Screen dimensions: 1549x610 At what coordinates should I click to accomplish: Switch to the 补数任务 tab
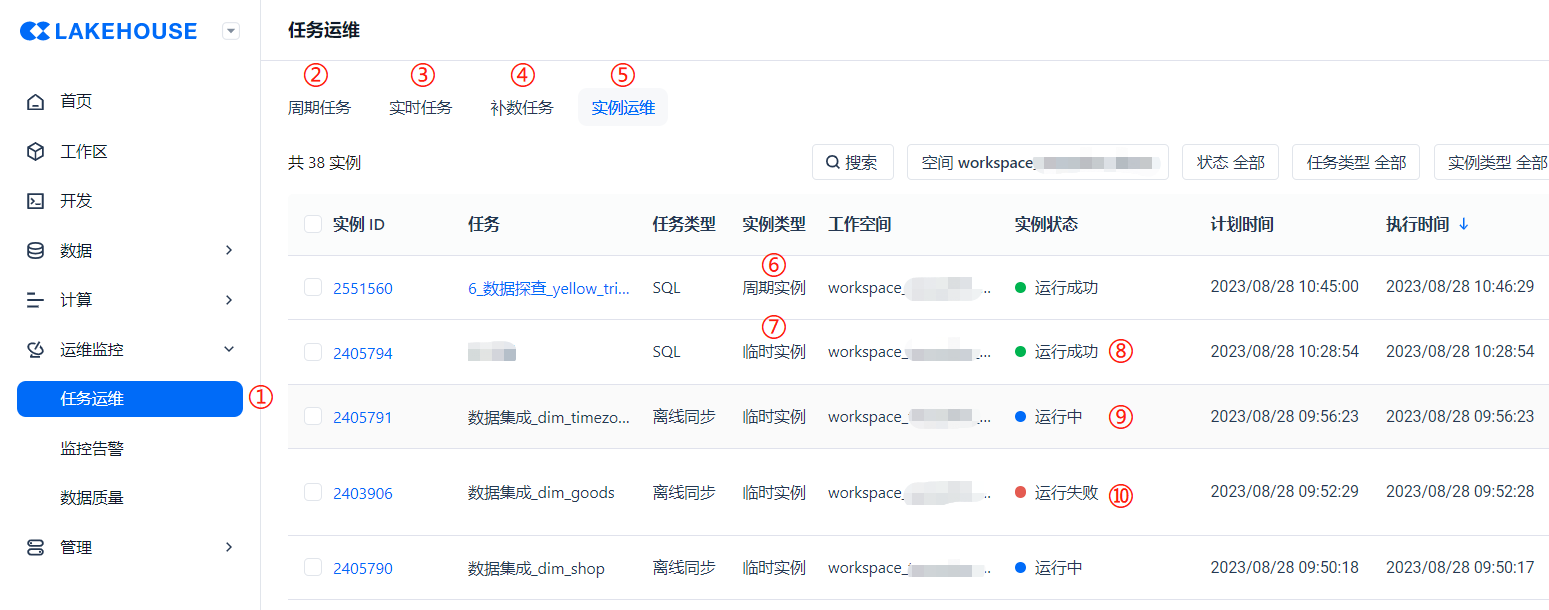521,108
